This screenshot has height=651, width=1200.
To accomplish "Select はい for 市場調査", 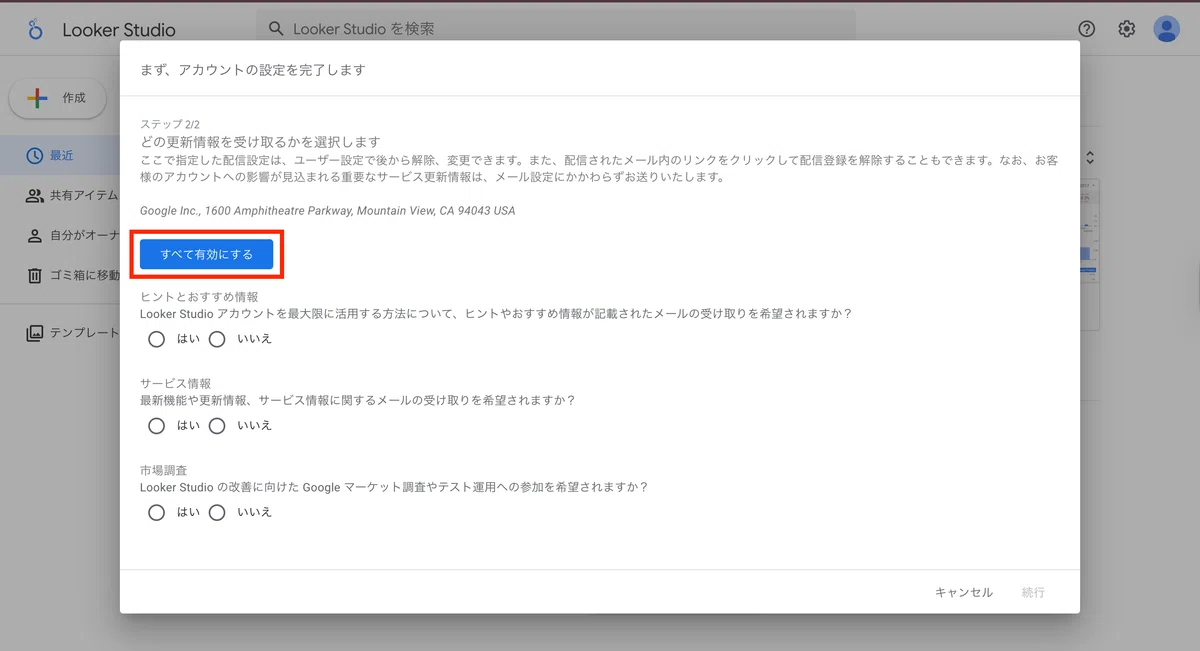I will click(156, 512).
